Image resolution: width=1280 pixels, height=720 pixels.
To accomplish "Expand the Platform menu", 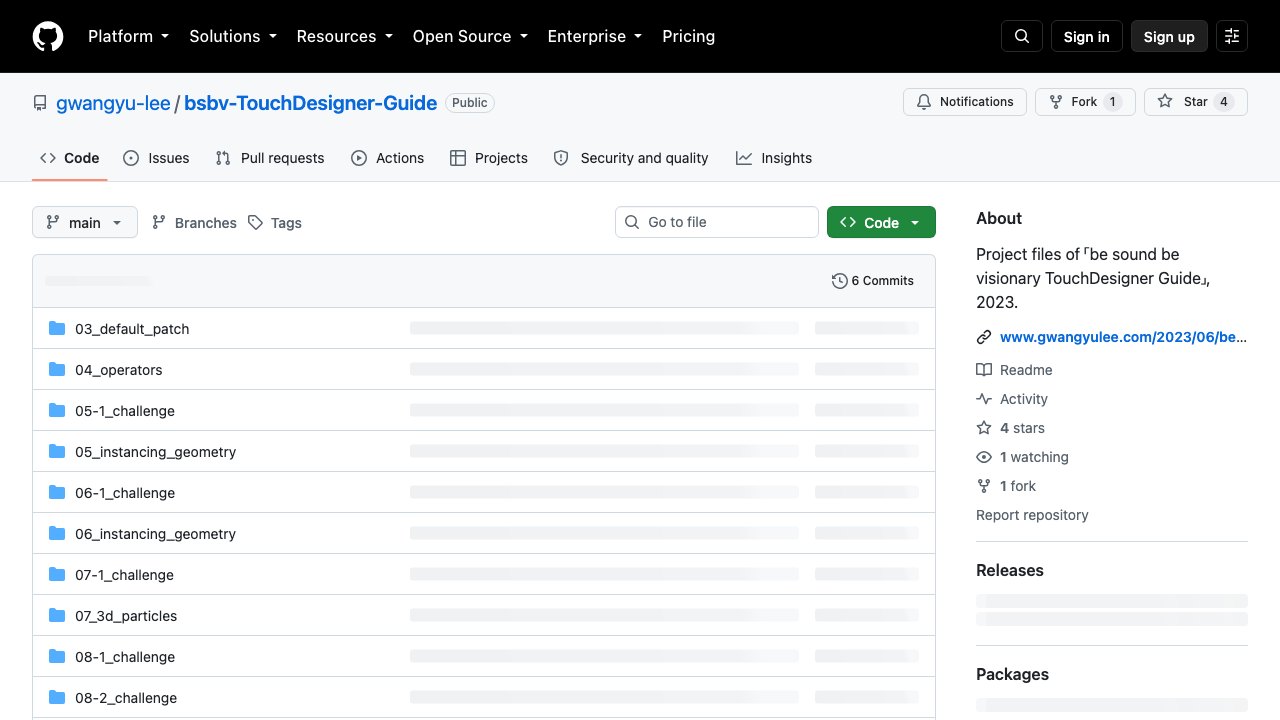I will [x=128, y=36].
